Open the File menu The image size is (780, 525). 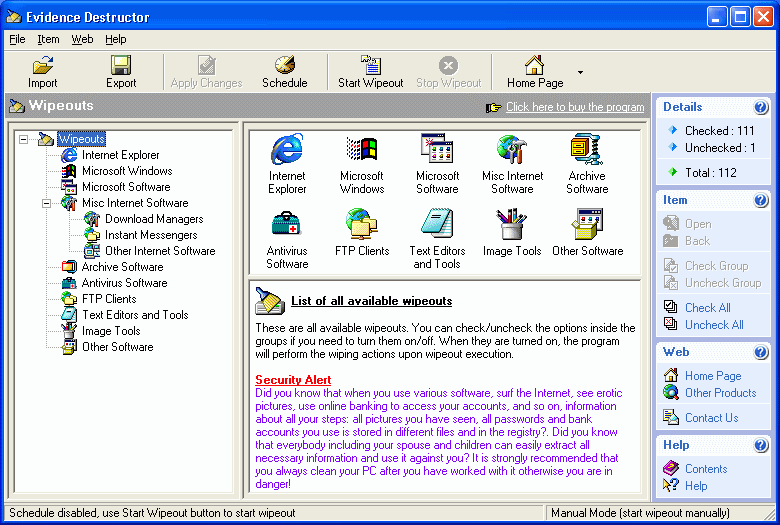pyautogui.click(x=17, y=39)
